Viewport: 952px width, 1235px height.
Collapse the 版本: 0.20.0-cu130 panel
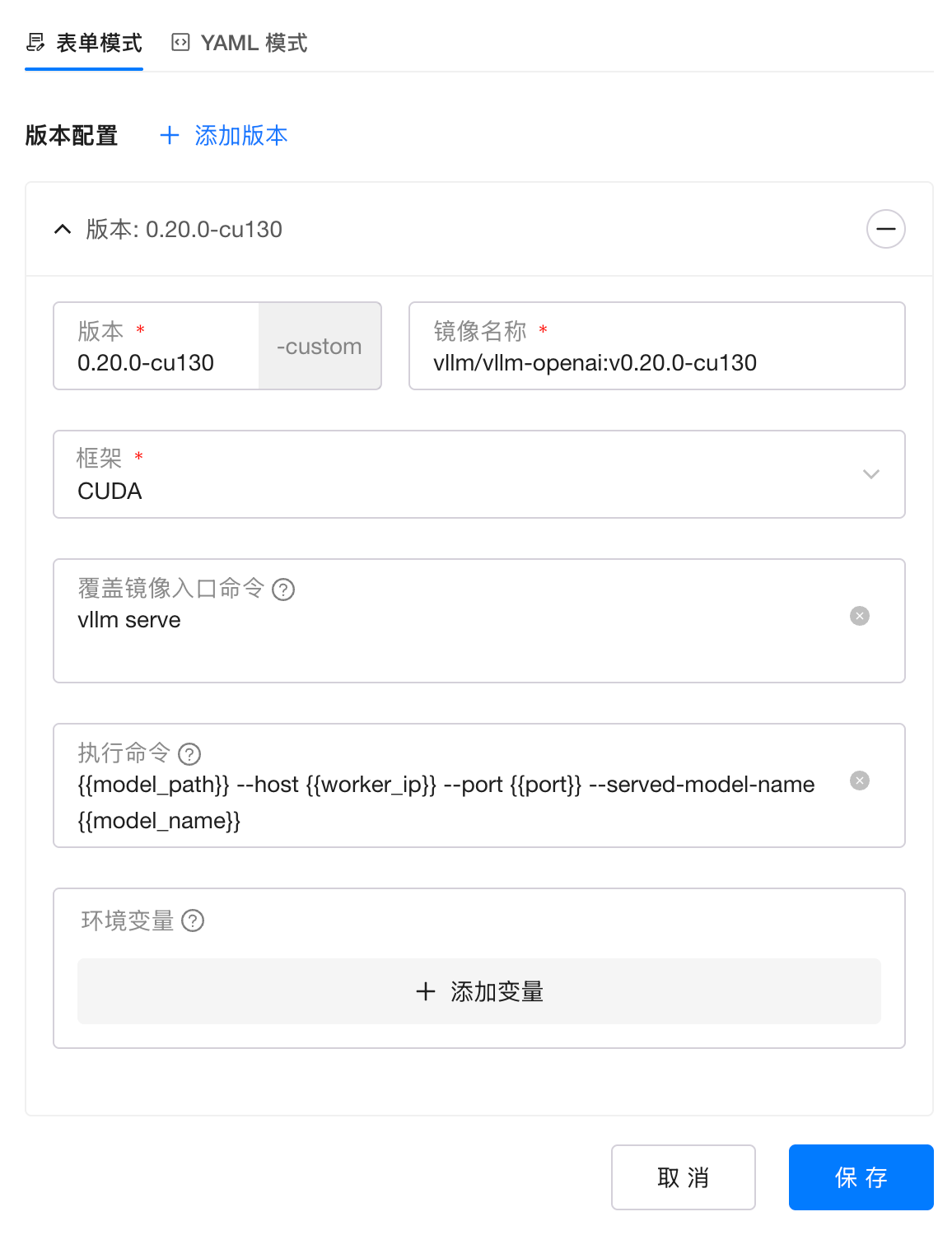(x=63, y=229)
